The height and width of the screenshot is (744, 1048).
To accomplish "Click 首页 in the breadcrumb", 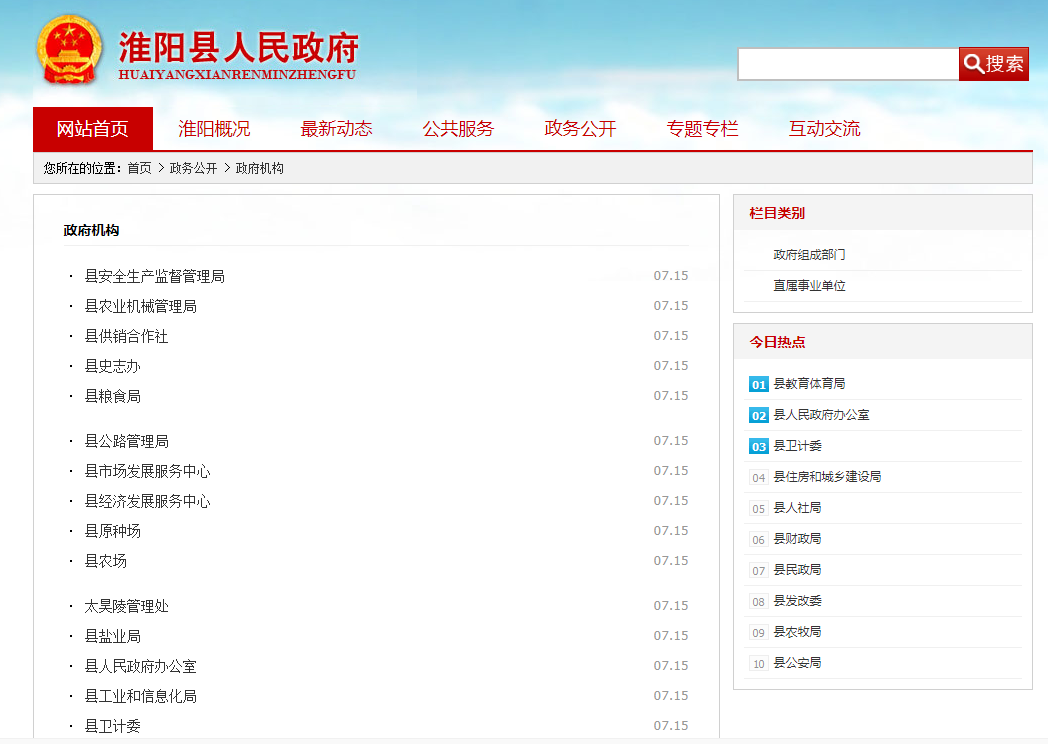I will click(139, 169).
